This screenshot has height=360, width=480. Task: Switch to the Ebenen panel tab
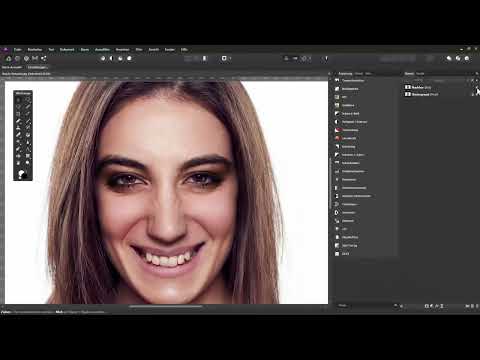click(x=409, y=74)
